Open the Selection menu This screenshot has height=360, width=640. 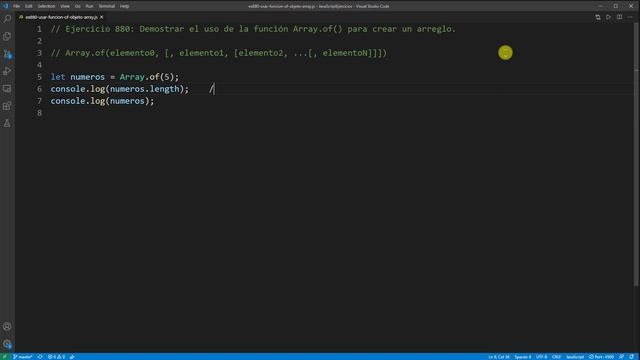click(x=46, y=6)
